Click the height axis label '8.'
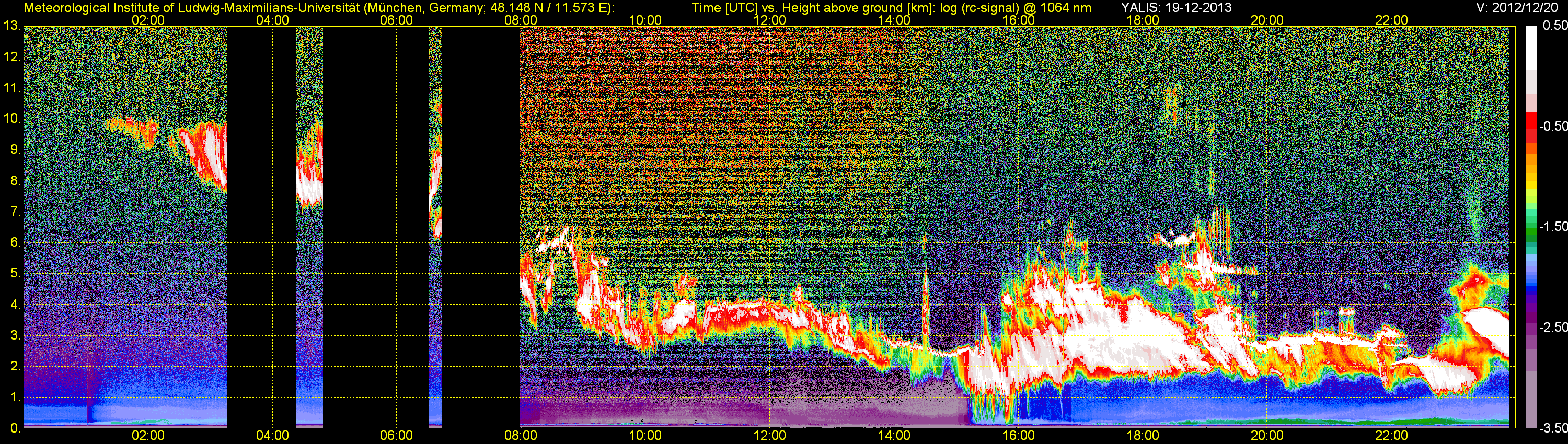The width and height of the screenshot is (1568, 444). [x=15, y=181]
